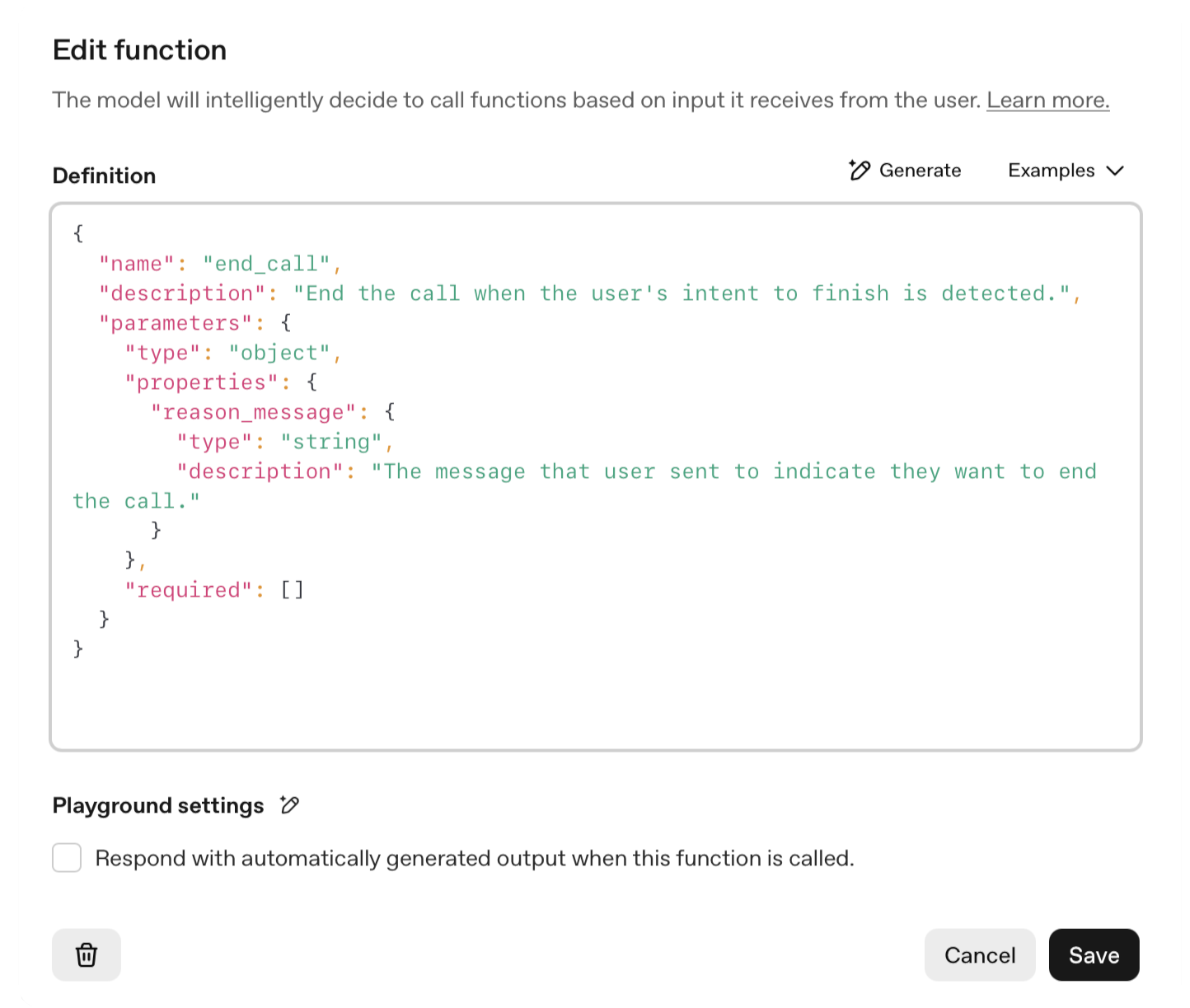Enable automatically generated output checkbox
1190x1008 pixels.
point(67,858)
